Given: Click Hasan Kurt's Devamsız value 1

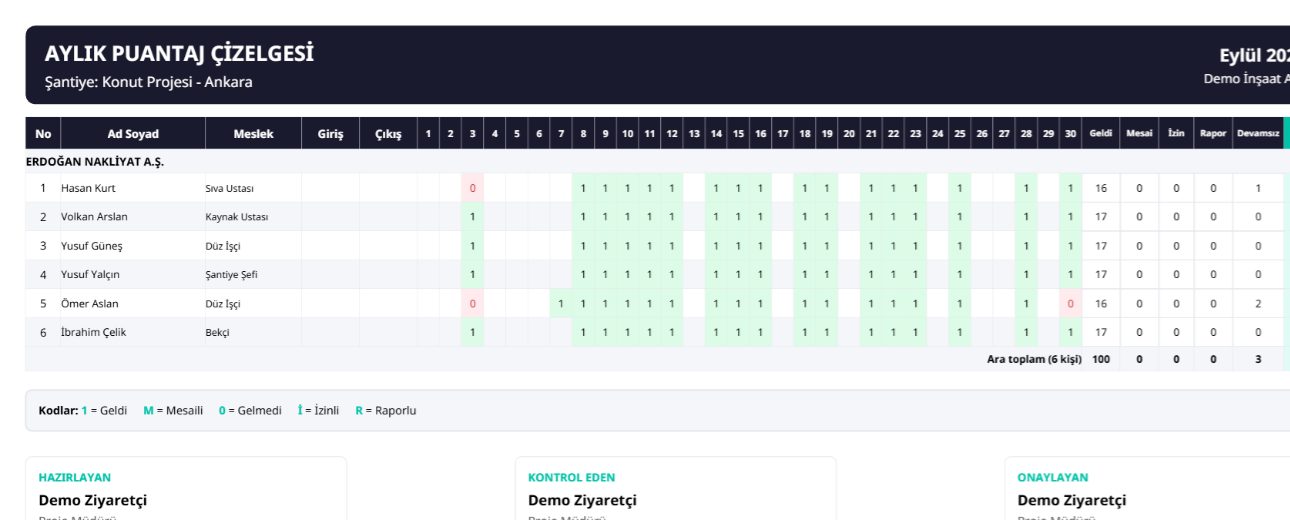Looking at the screenshot, I should [x=1258, y=188].
